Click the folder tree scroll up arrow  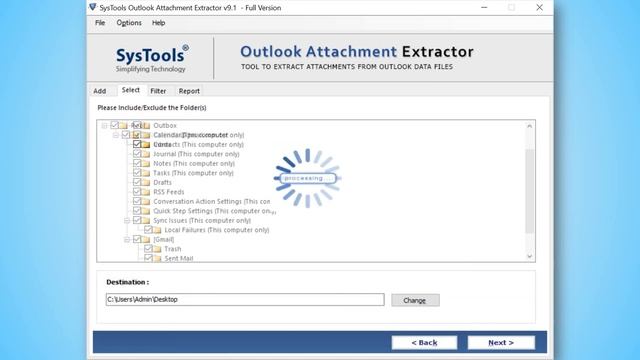[529, 126]
